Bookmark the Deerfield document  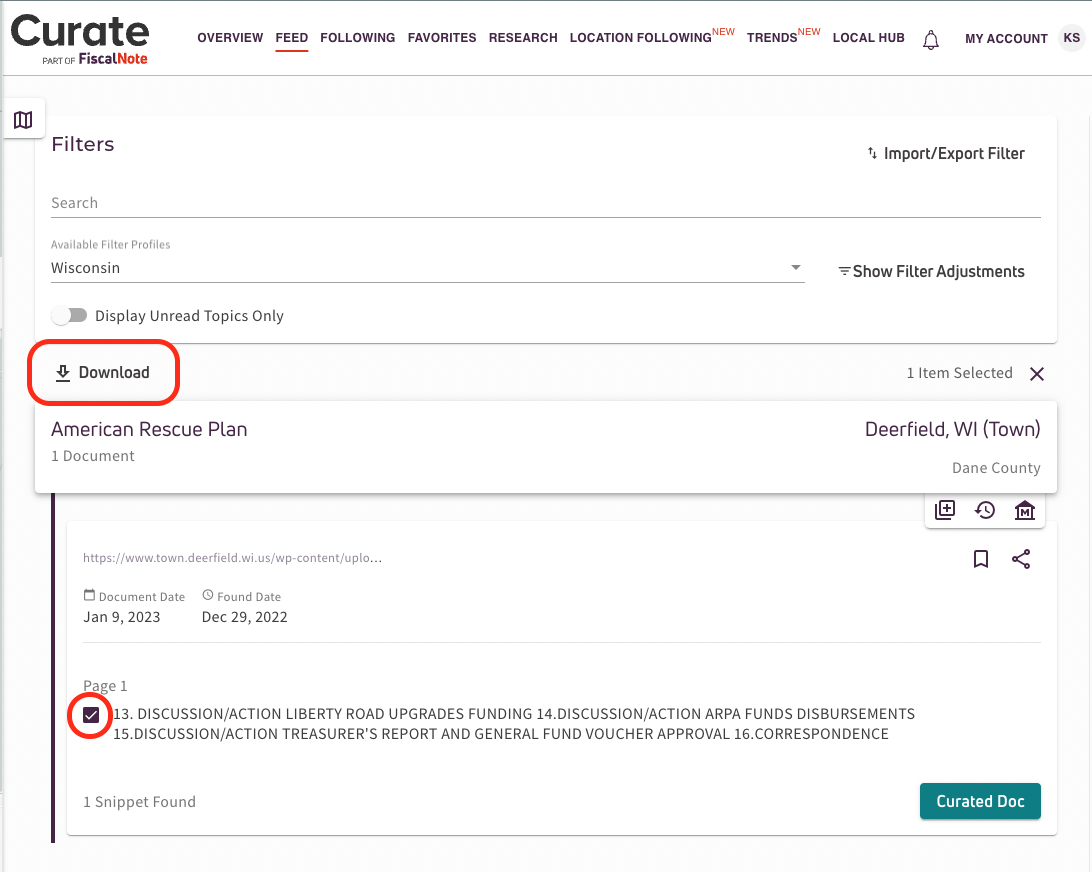981,559
